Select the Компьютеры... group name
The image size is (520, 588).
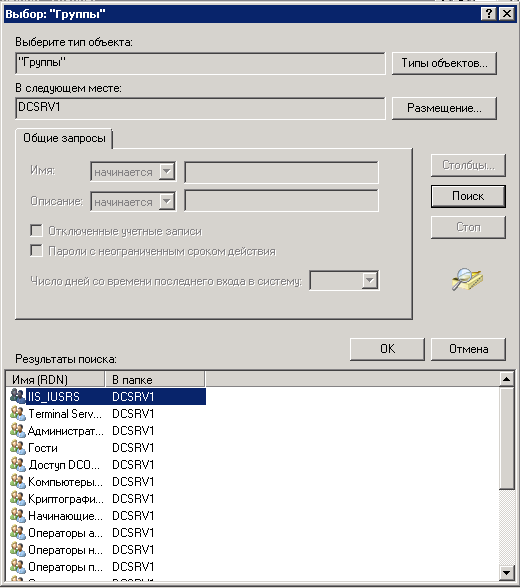coord(65,482)
